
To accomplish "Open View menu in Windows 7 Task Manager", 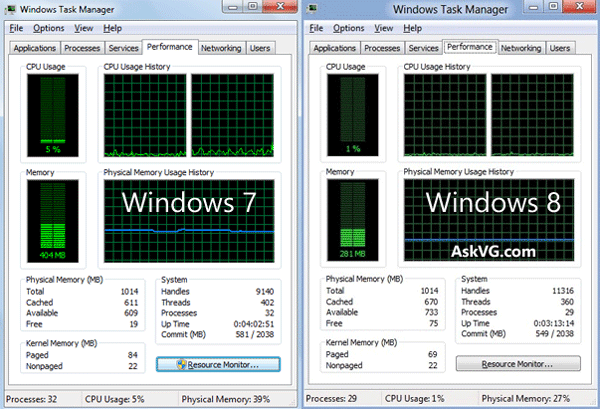I will tap(83, 28).
